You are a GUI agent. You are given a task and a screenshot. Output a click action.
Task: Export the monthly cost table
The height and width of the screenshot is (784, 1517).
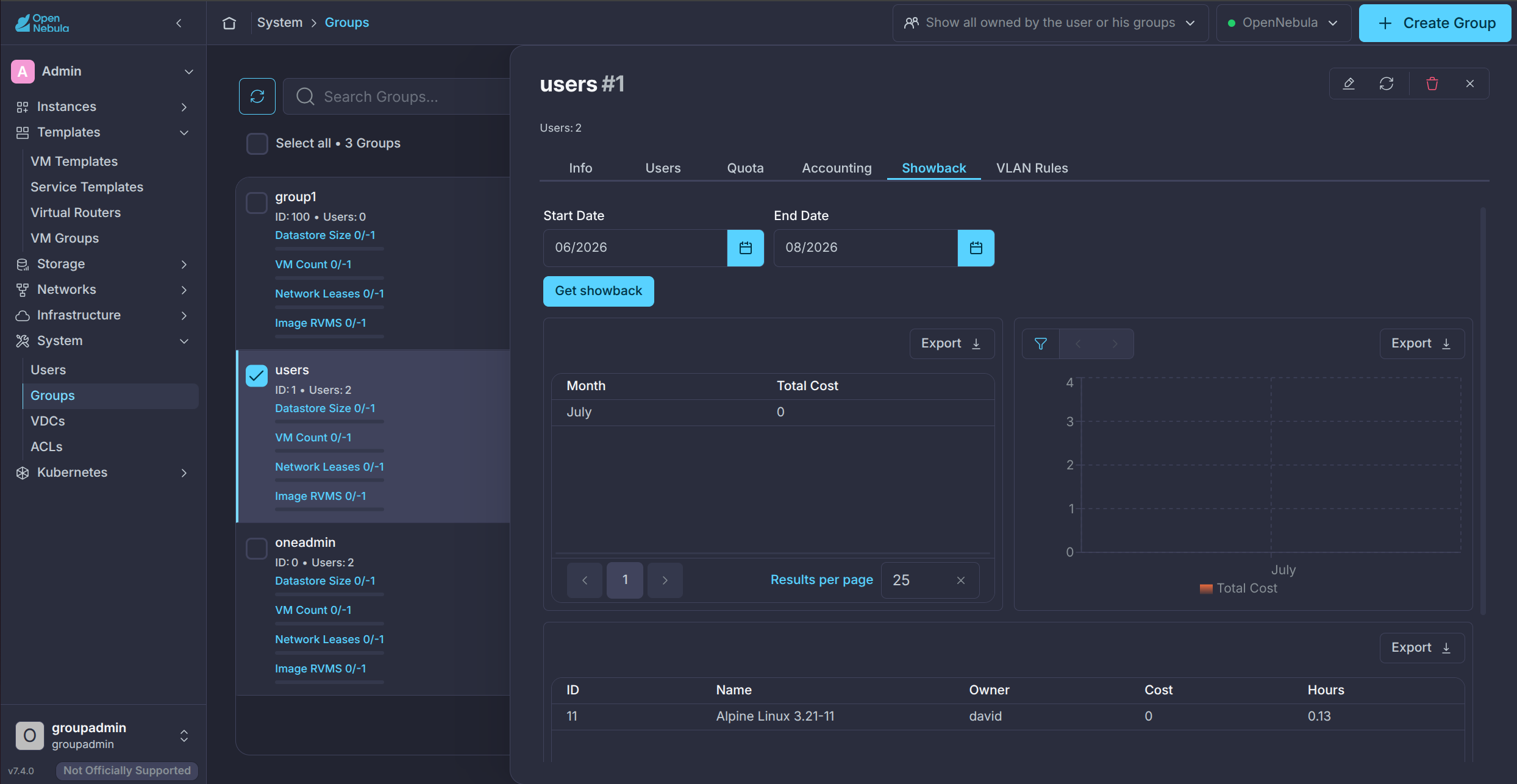[x=952, y=344]
